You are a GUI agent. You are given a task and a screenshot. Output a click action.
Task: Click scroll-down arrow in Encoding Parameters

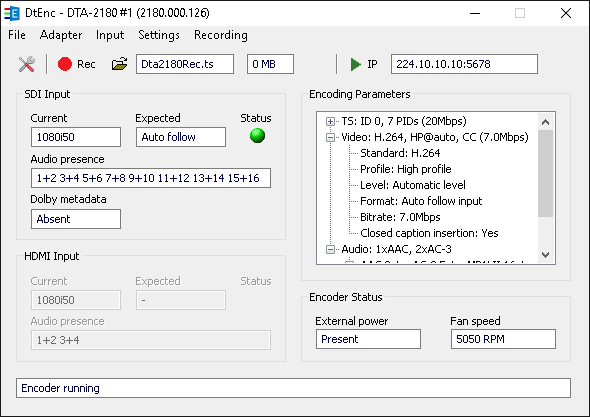click(x=546, y=255)
